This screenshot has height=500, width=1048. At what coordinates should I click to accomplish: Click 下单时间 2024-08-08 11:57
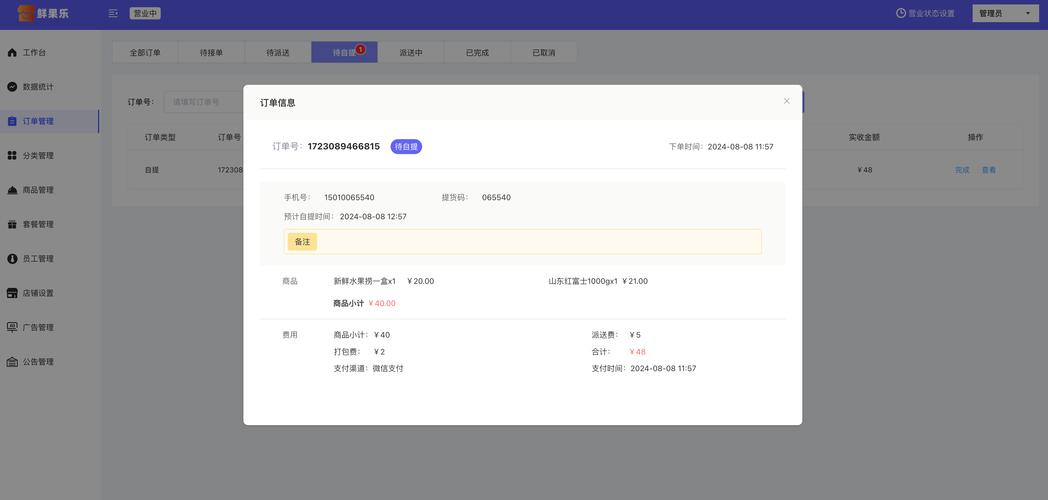click(721, 146)
